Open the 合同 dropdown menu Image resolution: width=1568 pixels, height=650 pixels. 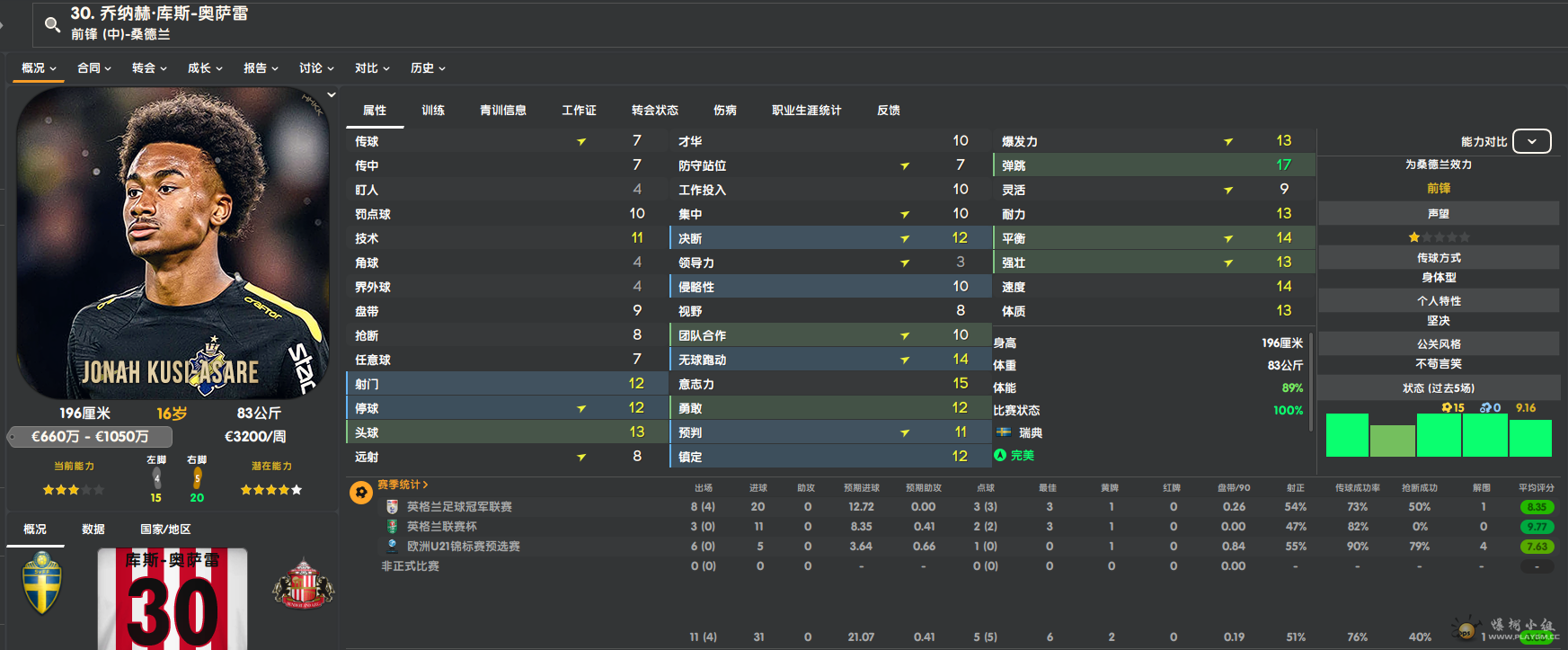[x=94, y=68]
